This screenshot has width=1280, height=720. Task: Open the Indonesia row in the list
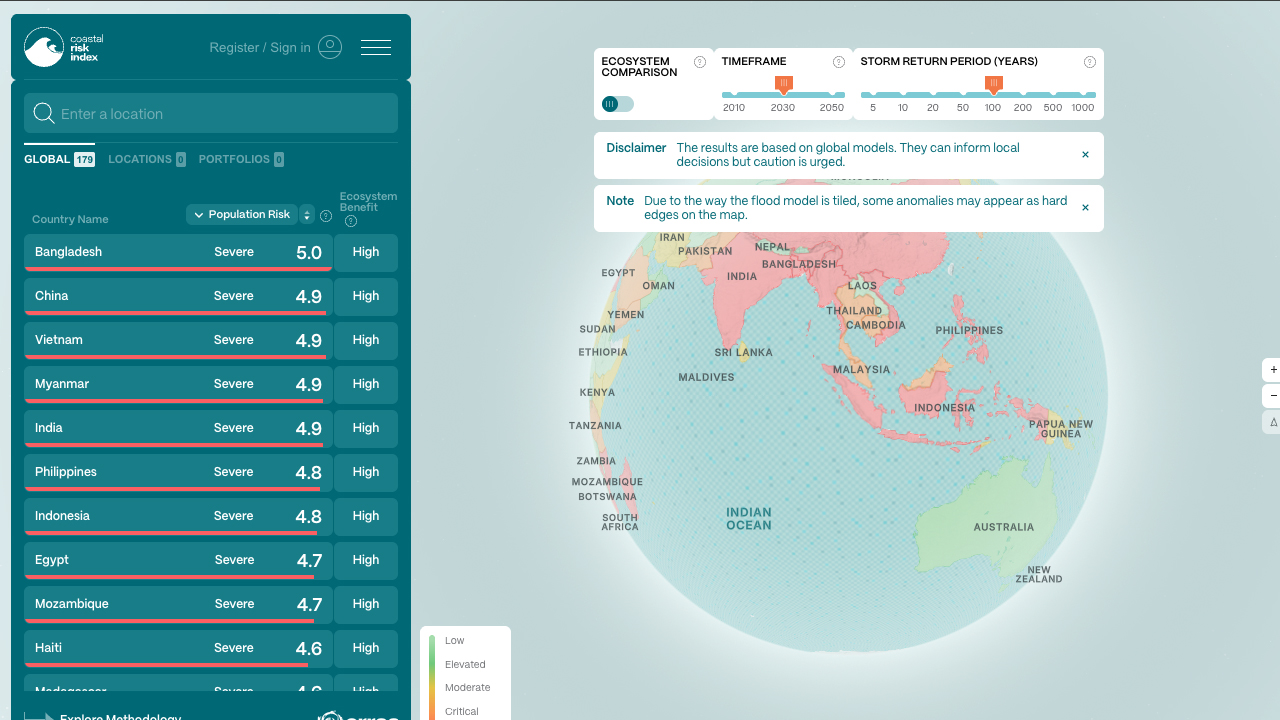[x=178, y=516]
